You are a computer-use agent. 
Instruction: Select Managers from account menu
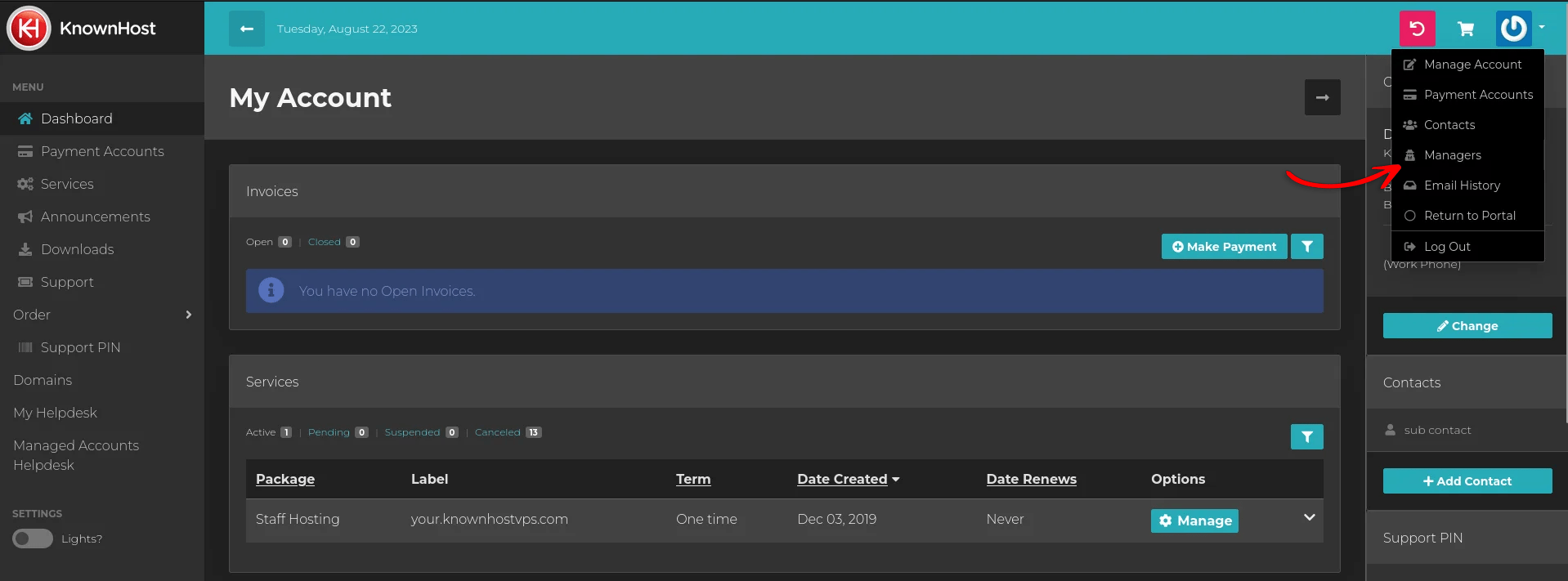tap(1452, 155)
